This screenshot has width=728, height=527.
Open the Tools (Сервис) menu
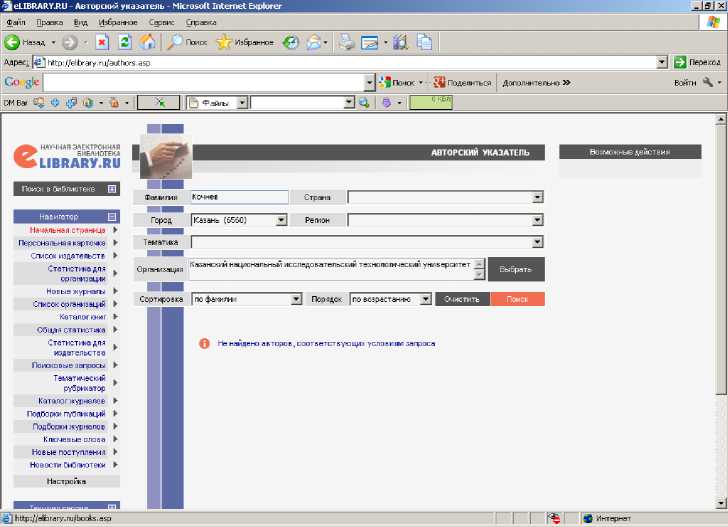coord(162,22)
